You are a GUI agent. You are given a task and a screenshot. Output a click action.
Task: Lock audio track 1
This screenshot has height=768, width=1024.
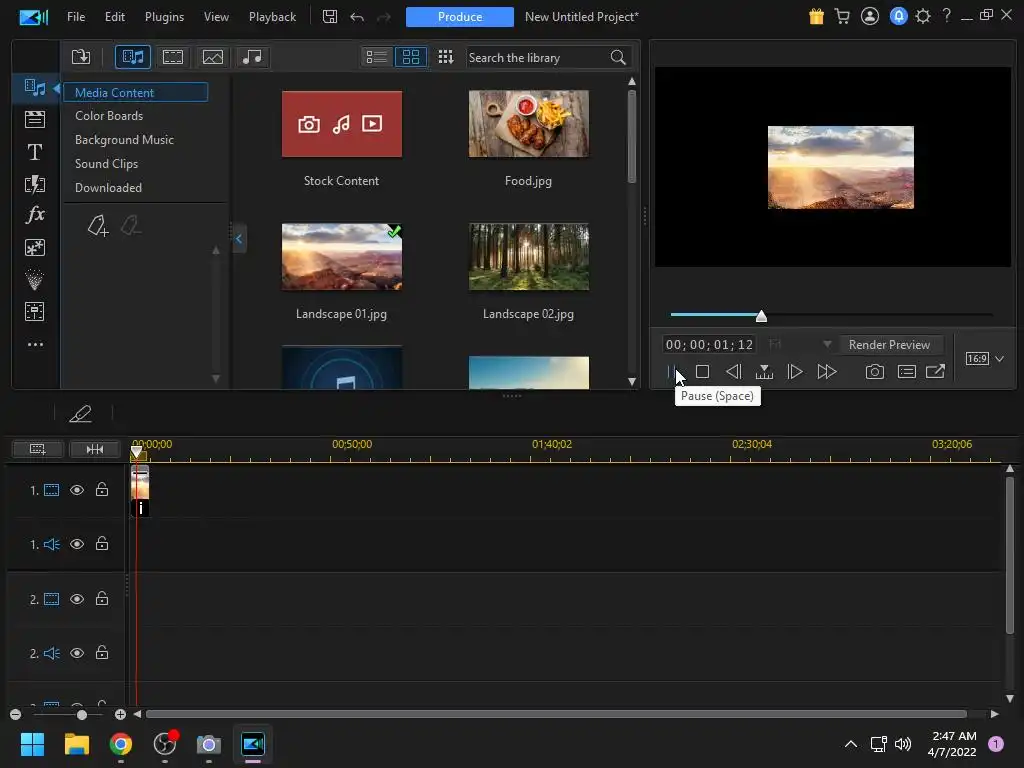(102, 544)
